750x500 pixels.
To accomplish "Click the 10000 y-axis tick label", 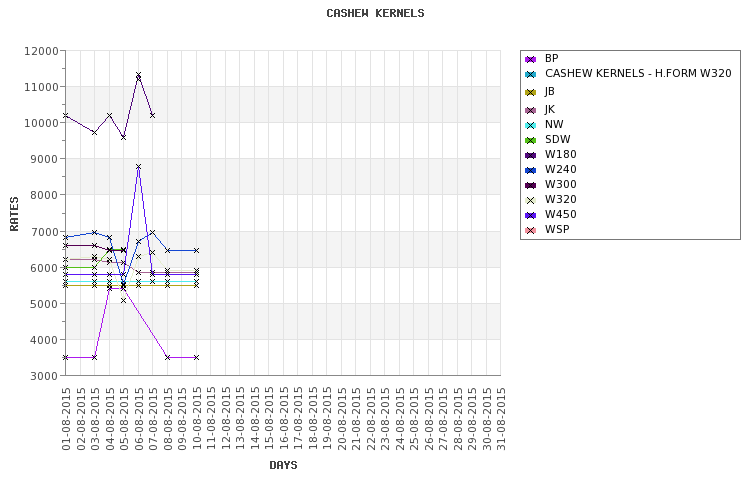I will [x=41, y=123].
